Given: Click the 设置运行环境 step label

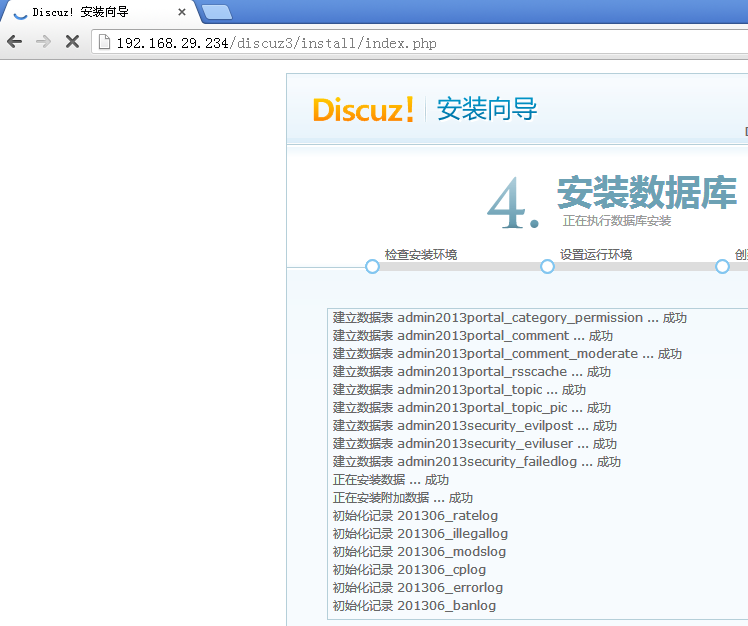Looking at the screenshot, I should [596, 254].
